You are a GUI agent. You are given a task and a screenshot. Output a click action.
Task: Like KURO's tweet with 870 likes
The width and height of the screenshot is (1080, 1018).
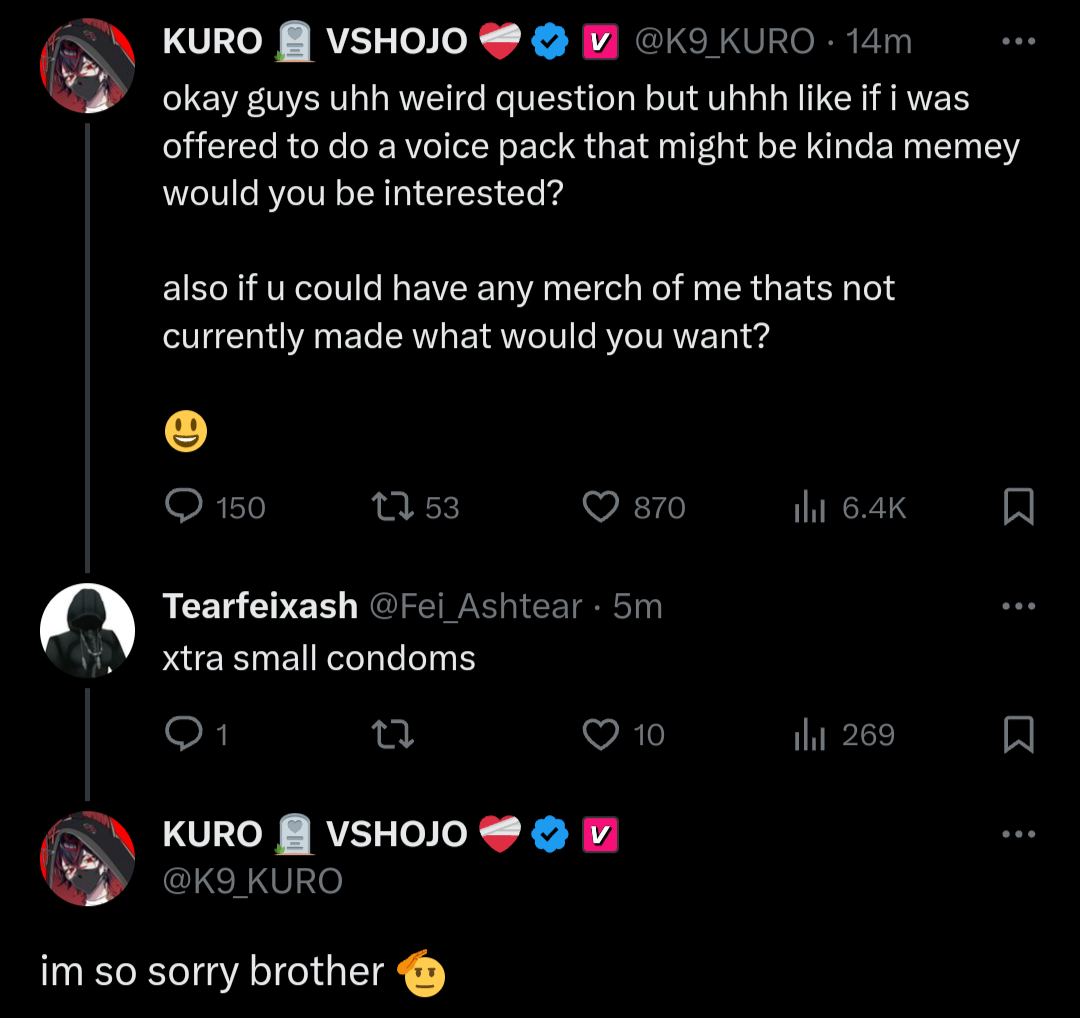click(601, 508)
